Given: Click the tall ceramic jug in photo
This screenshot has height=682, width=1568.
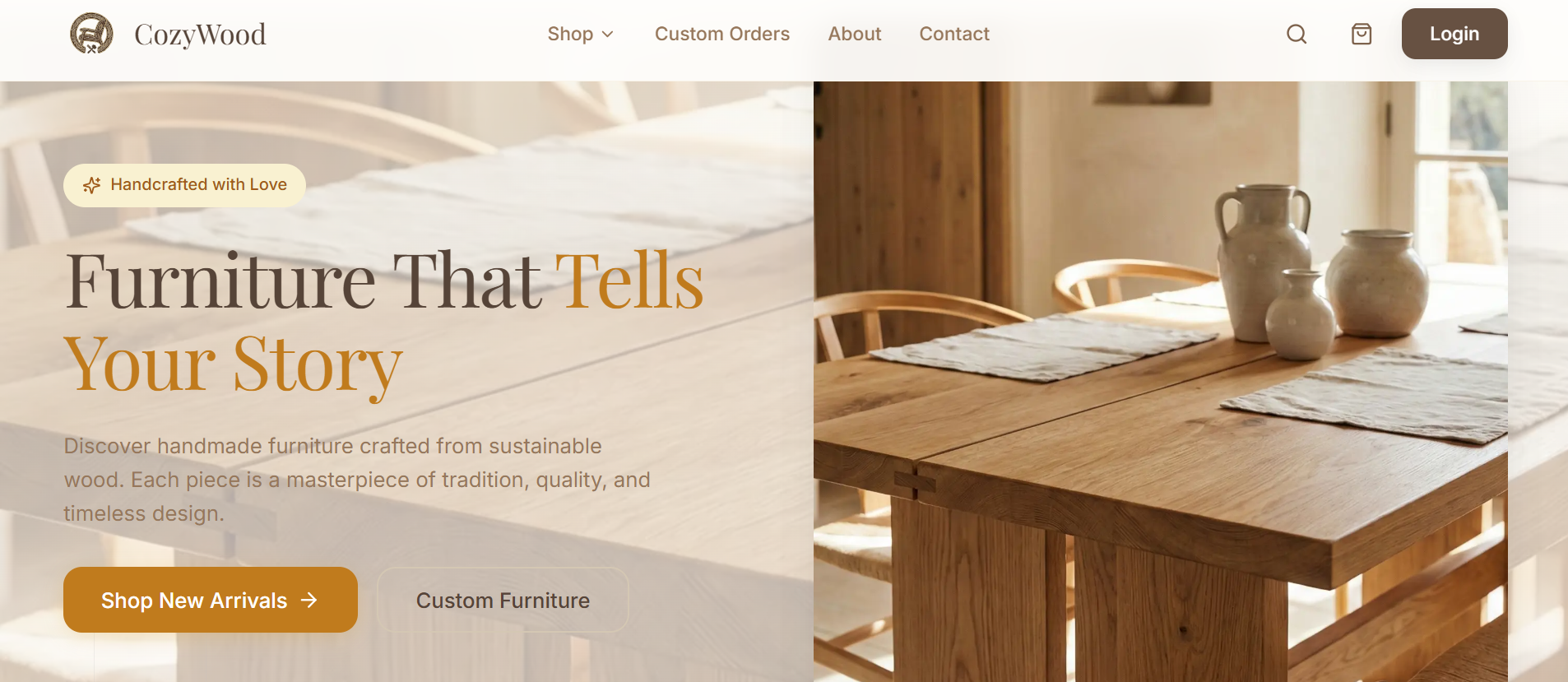Looking at the screenshot, I should click(1263, 262).
